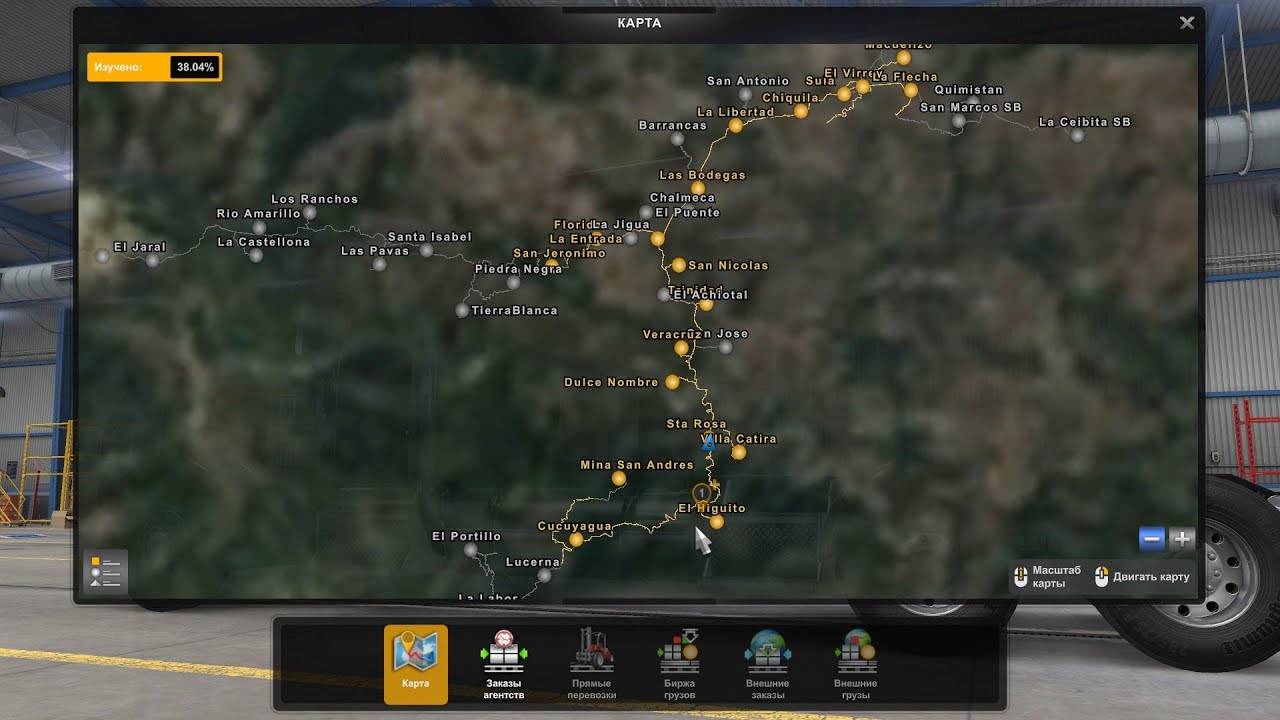1280x720 pixels.
Task: Select the Lucerna gray marker
Action: pos(544,576)
